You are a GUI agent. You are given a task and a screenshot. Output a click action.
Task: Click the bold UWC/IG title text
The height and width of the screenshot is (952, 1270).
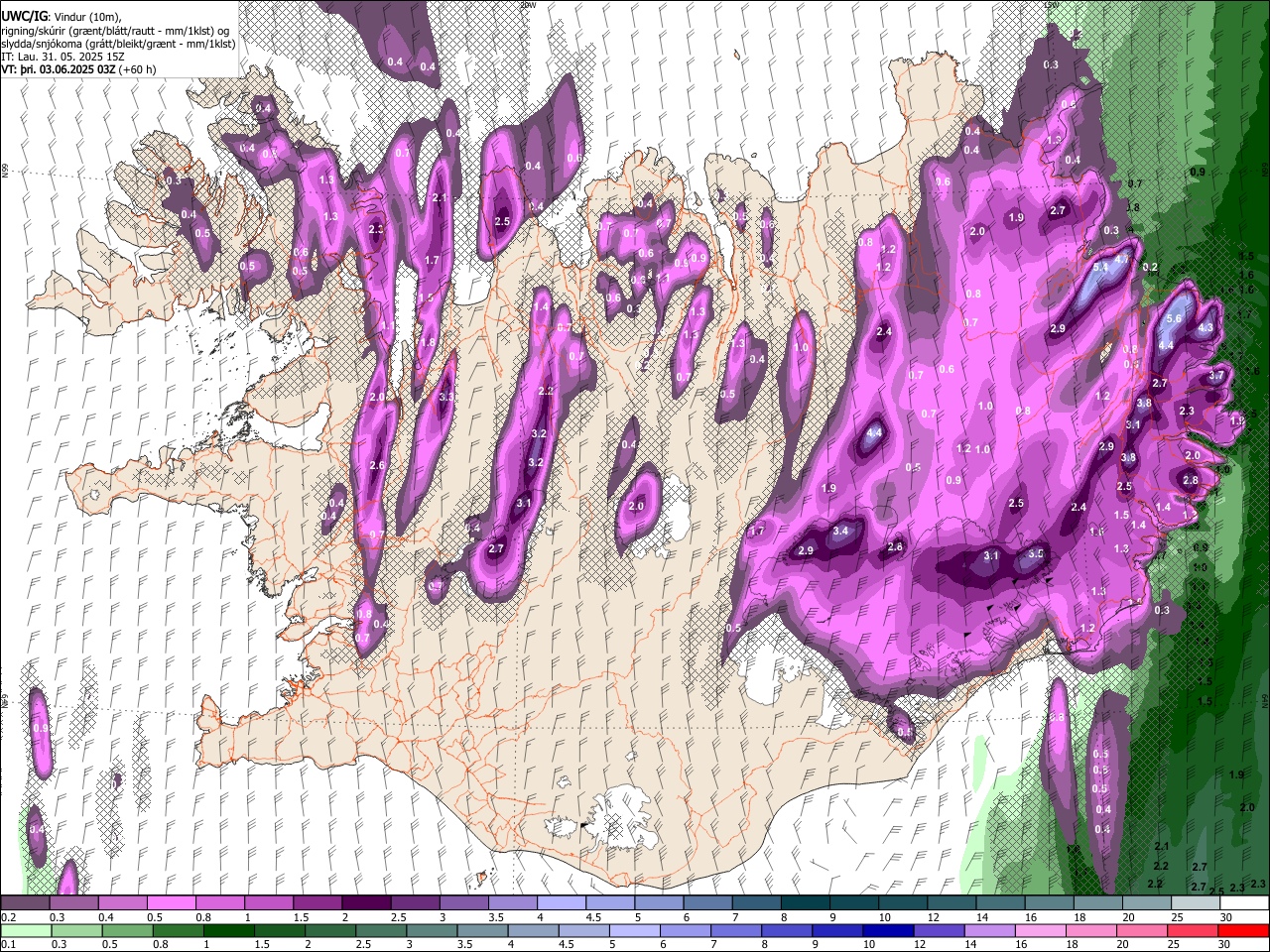[x=24, y=17]
